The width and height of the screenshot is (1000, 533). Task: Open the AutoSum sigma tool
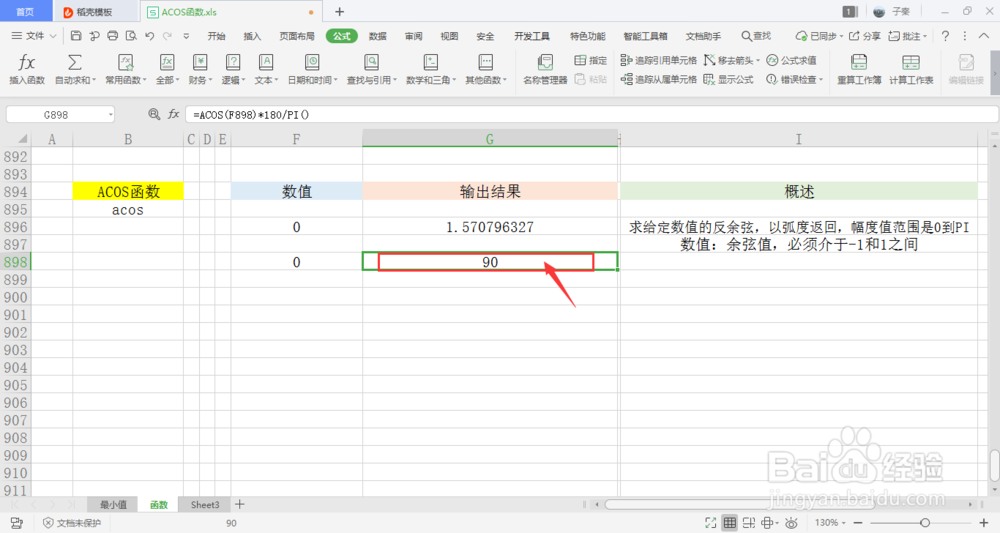[75, 62]
